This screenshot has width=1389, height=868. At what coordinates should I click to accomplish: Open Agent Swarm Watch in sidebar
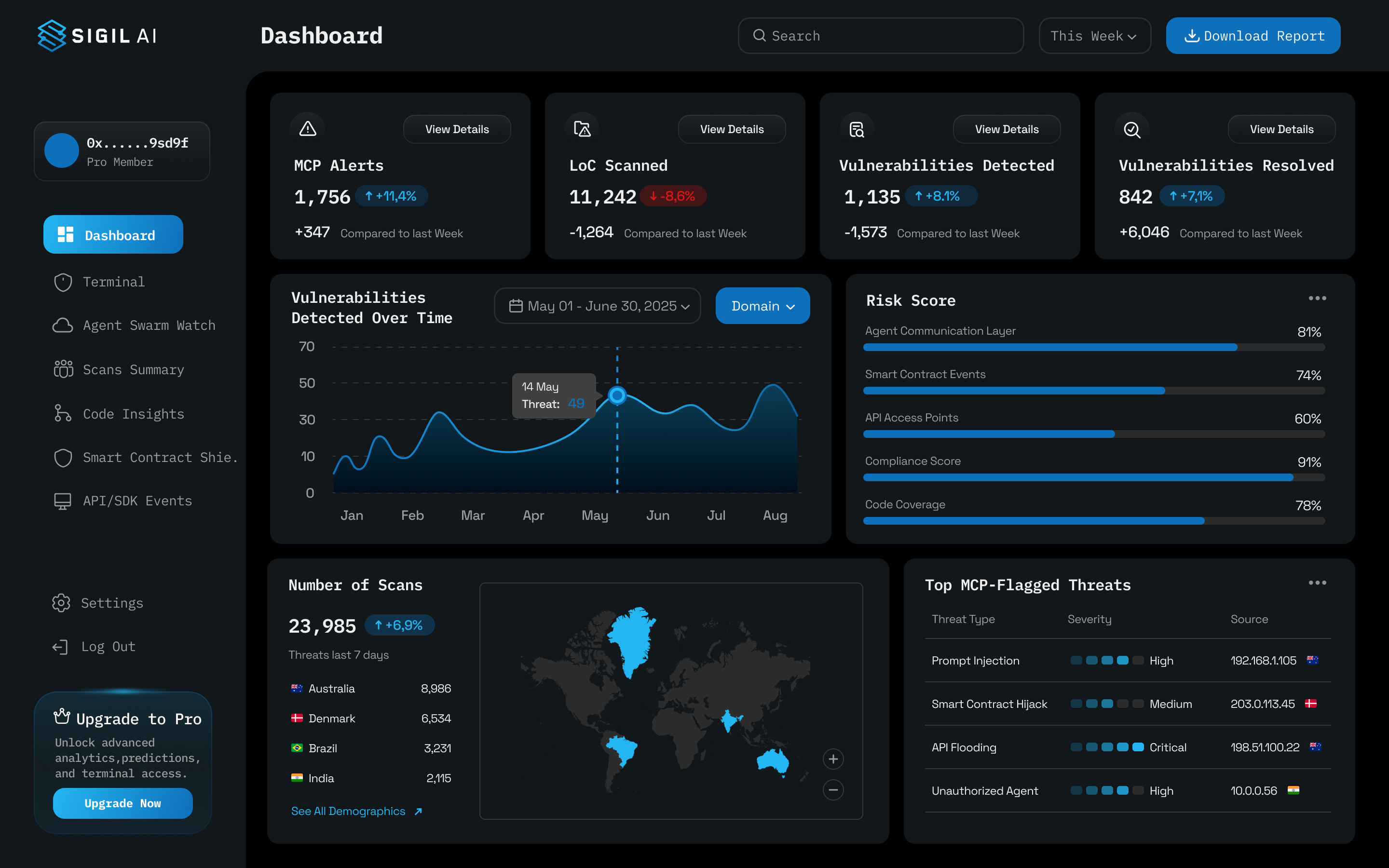[149, 325]
